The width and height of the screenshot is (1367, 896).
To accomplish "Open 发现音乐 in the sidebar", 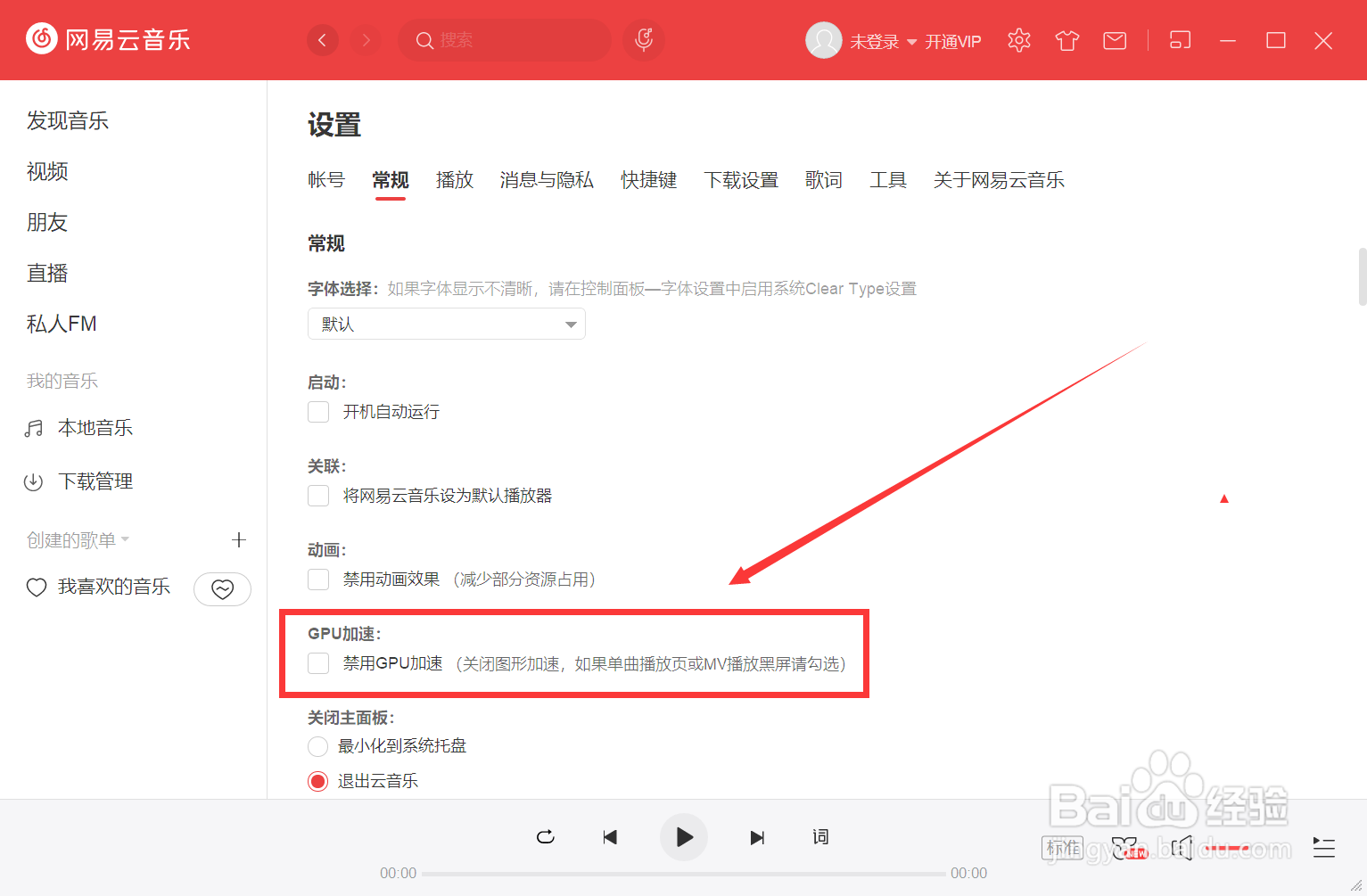I will [x=68, y=121].
